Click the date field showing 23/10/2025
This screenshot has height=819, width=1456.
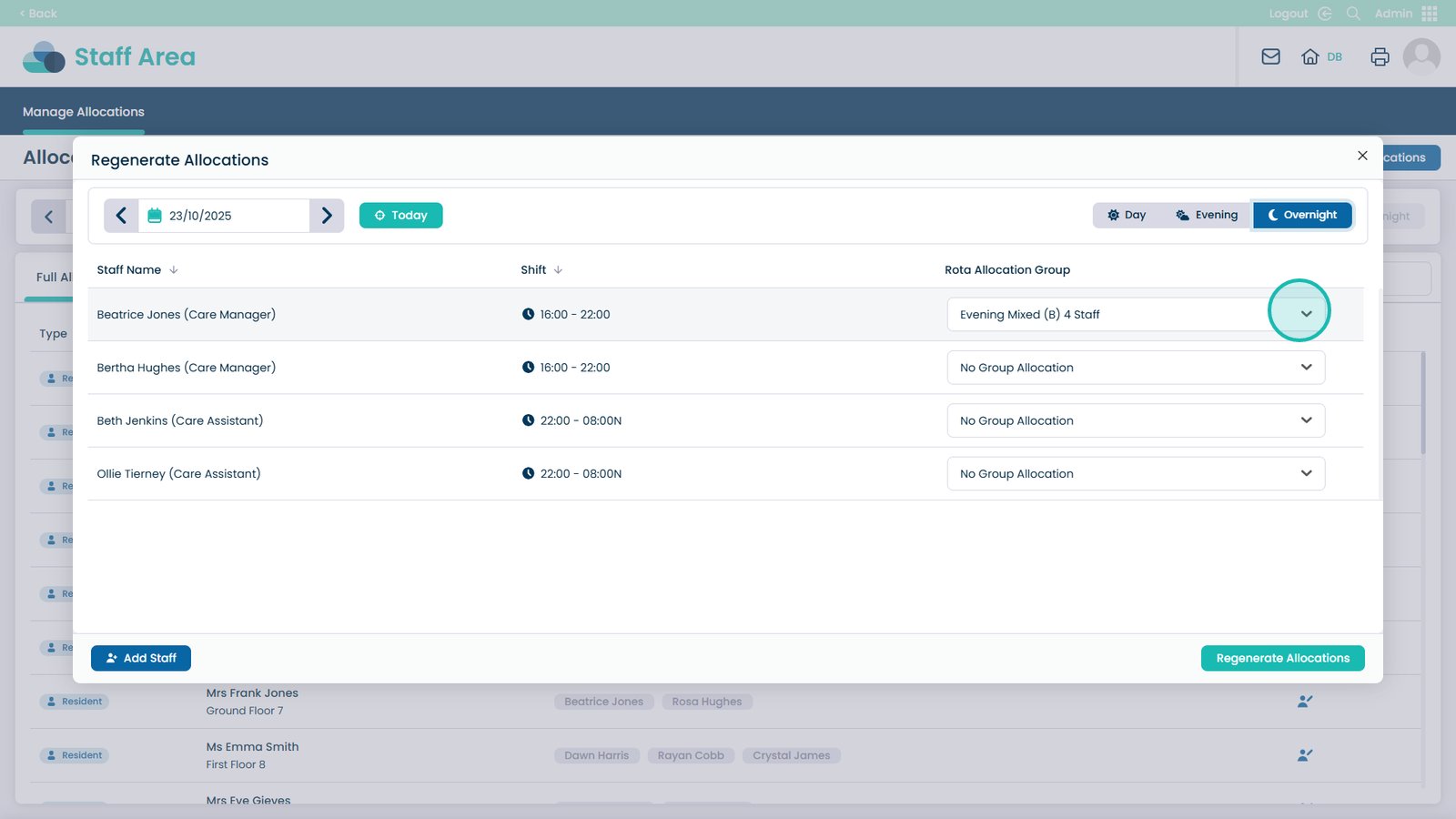tap(224, 216)
